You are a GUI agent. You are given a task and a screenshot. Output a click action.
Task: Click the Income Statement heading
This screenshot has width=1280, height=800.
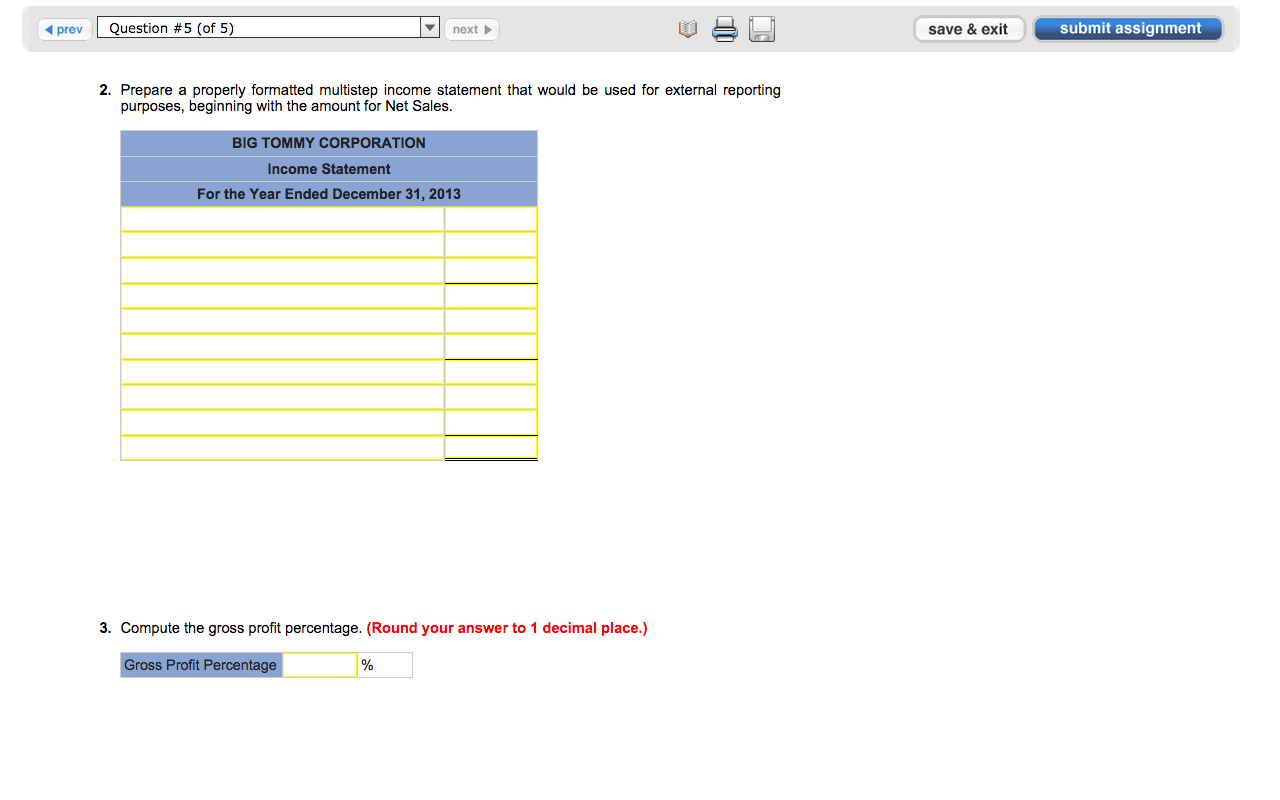[329, 169]
